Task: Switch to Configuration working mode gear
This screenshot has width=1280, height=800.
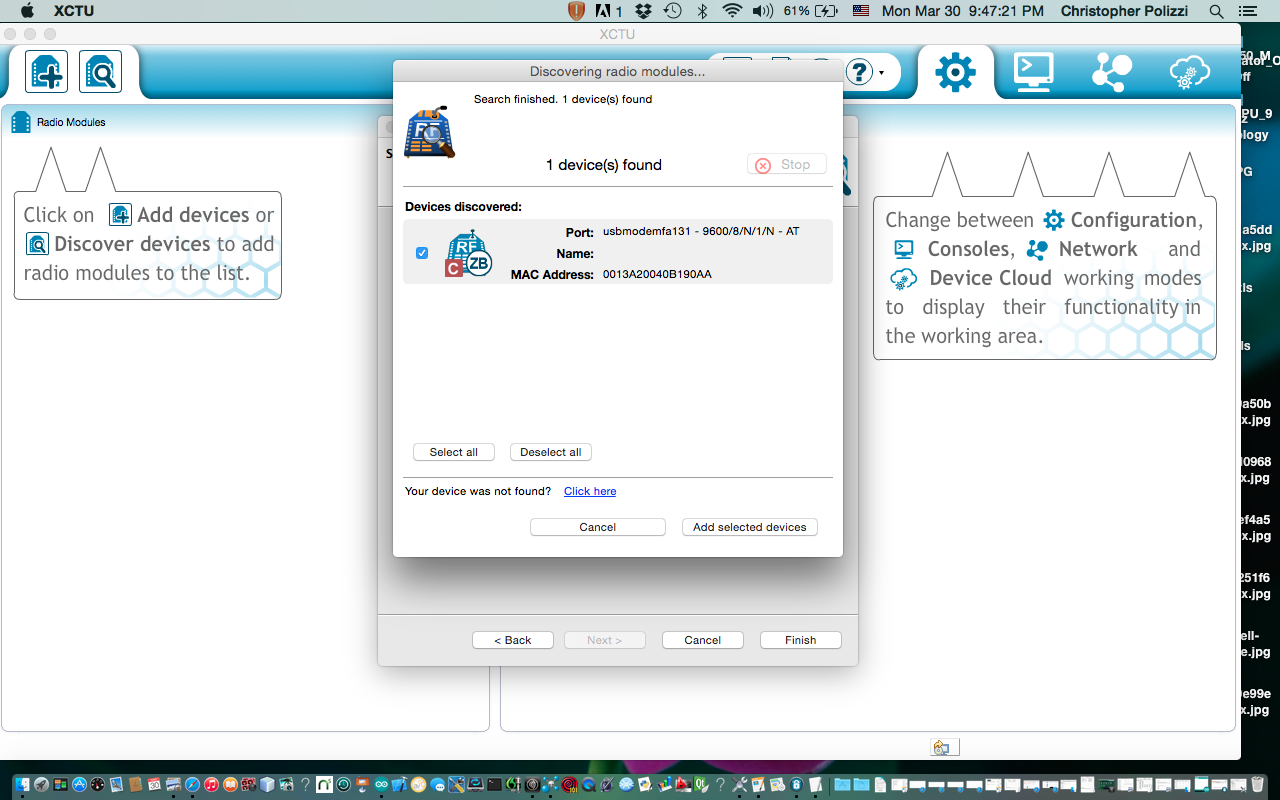Action: (955, 72)
